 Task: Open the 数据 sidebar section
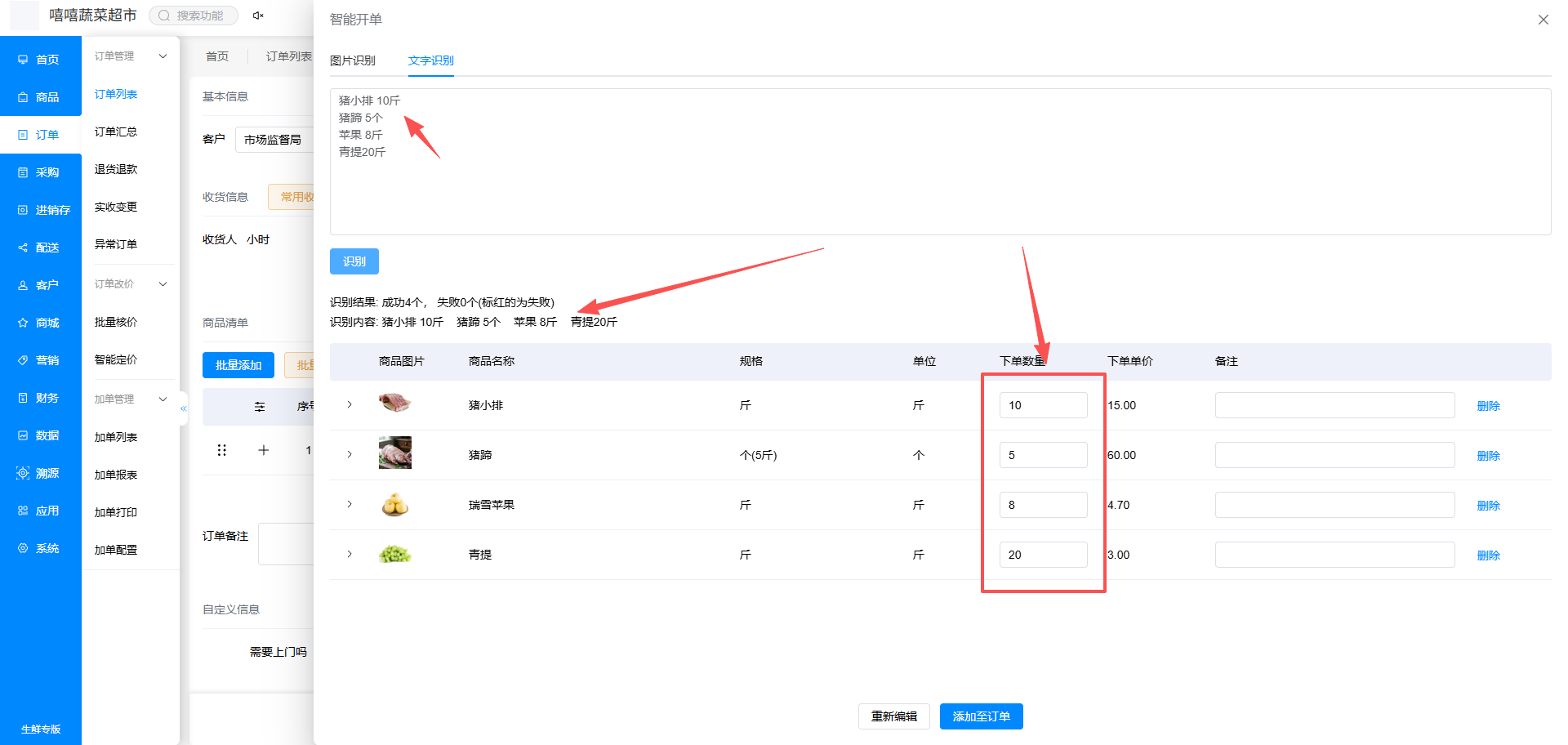click(x=40, y=435)
